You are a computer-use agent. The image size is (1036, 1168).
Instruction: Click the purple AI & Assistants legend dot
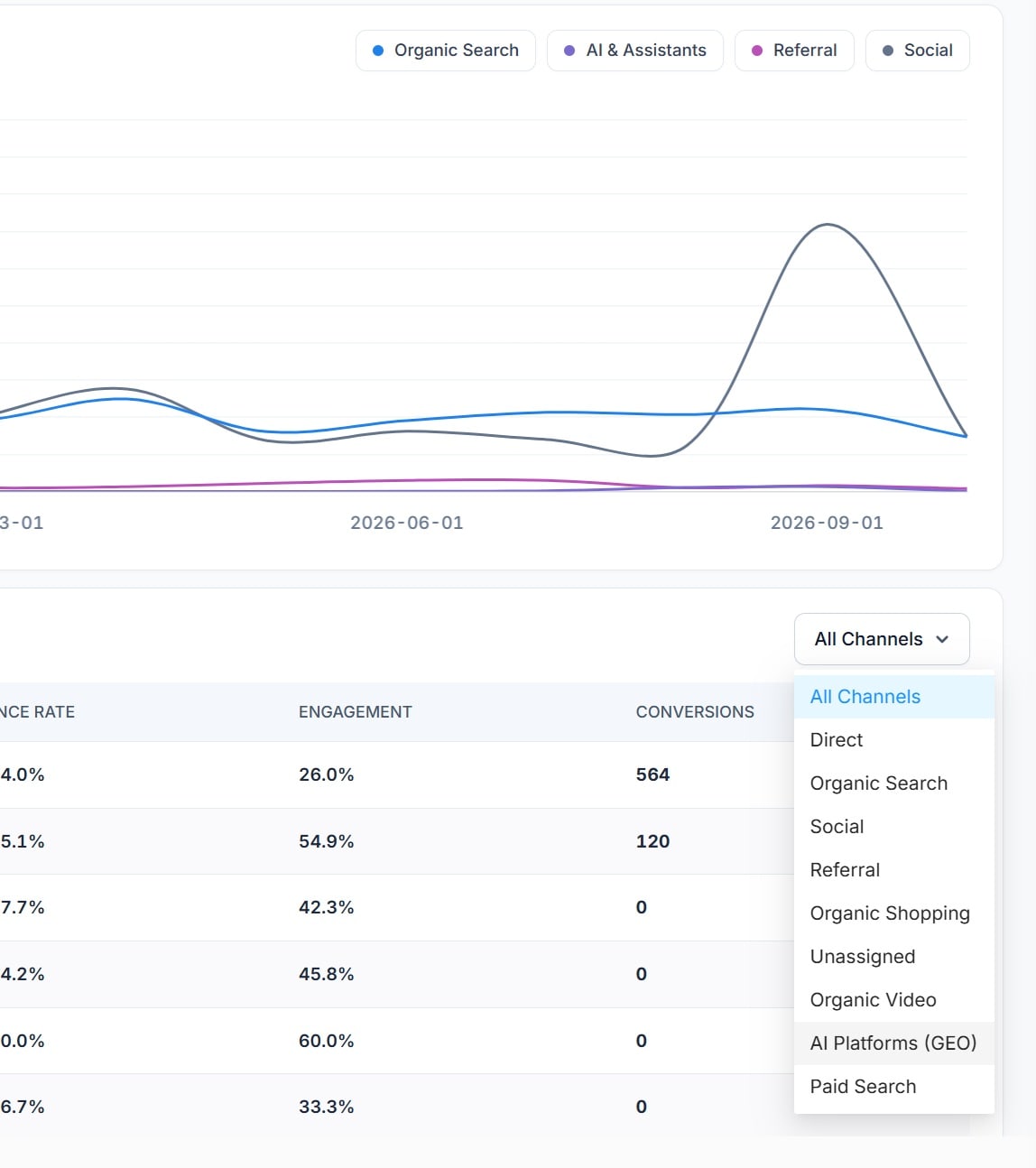point(569,51)
